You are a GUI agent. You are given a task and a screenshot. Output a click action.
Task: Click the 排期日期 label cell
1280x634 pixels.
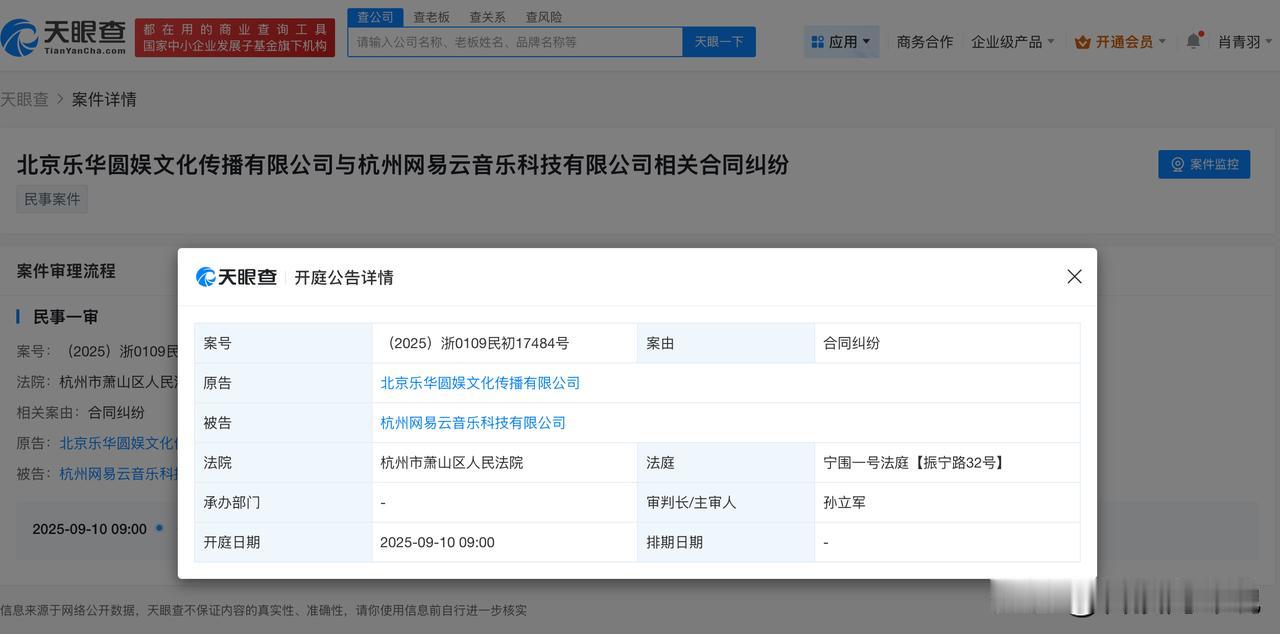(726, 542)
